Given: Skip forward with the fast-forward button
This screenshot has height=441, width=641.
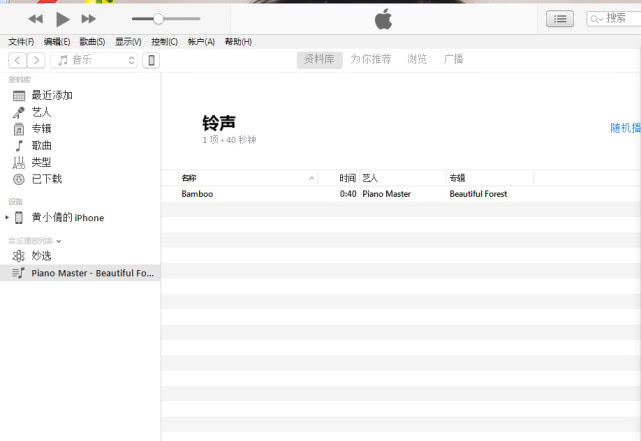Looking at the screenshot, I should click(88, 19).
